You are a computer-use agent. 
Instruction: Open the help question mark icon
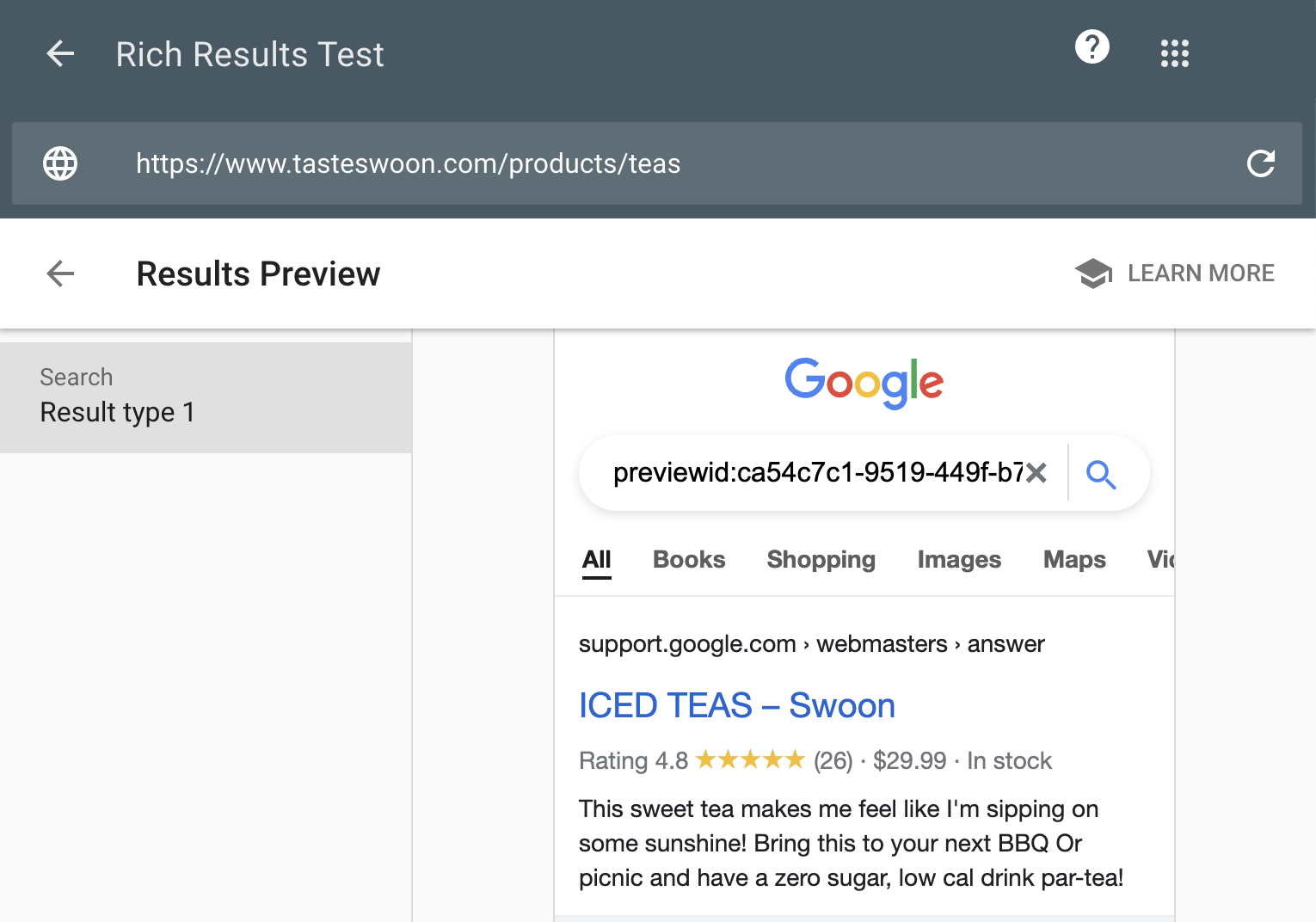coord(1092,47)
